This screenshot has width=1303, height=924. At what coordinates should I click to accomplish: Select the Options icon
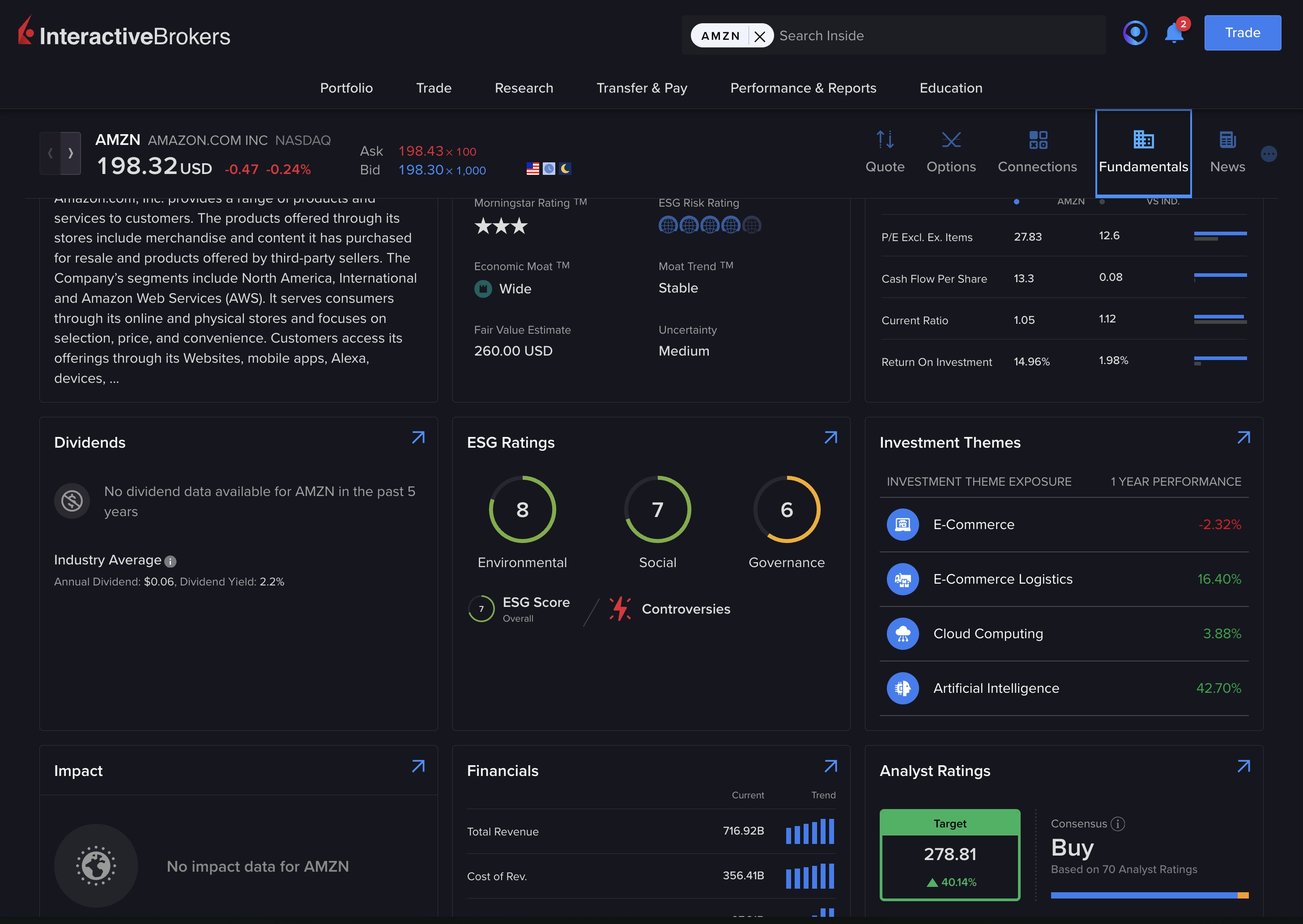(x=951, y=151)
